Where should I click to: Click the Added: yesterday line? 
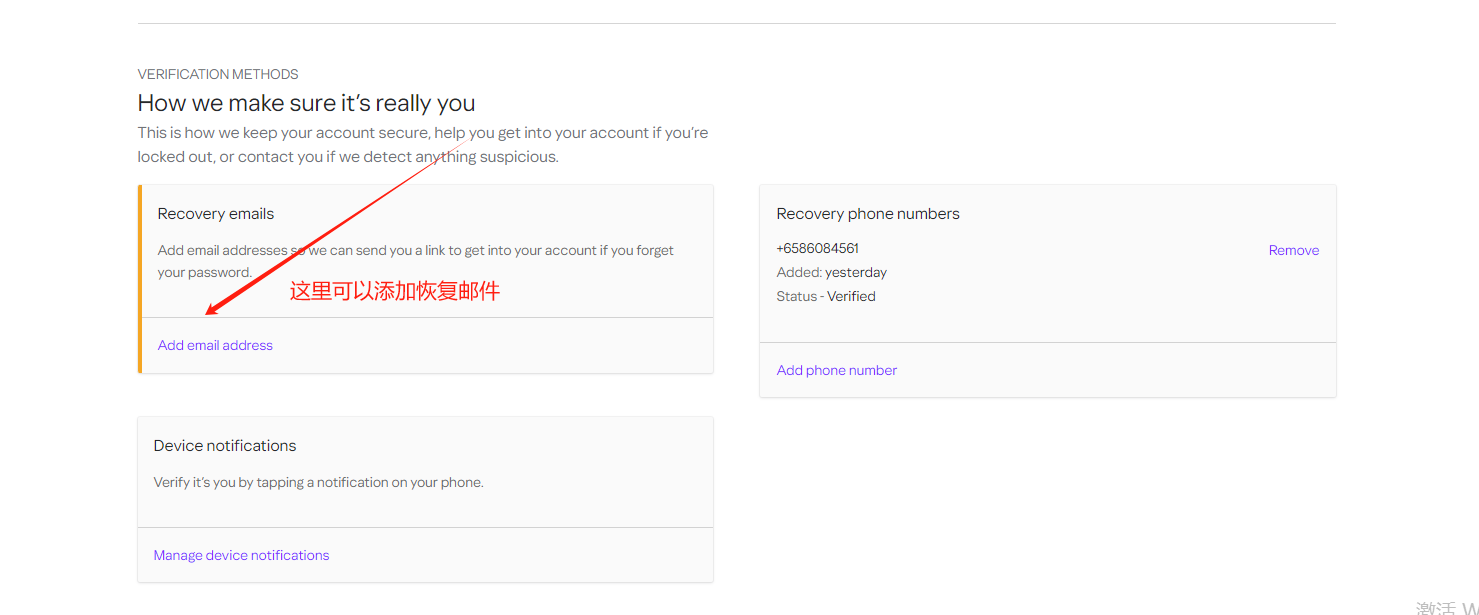(x=831, y=272)
